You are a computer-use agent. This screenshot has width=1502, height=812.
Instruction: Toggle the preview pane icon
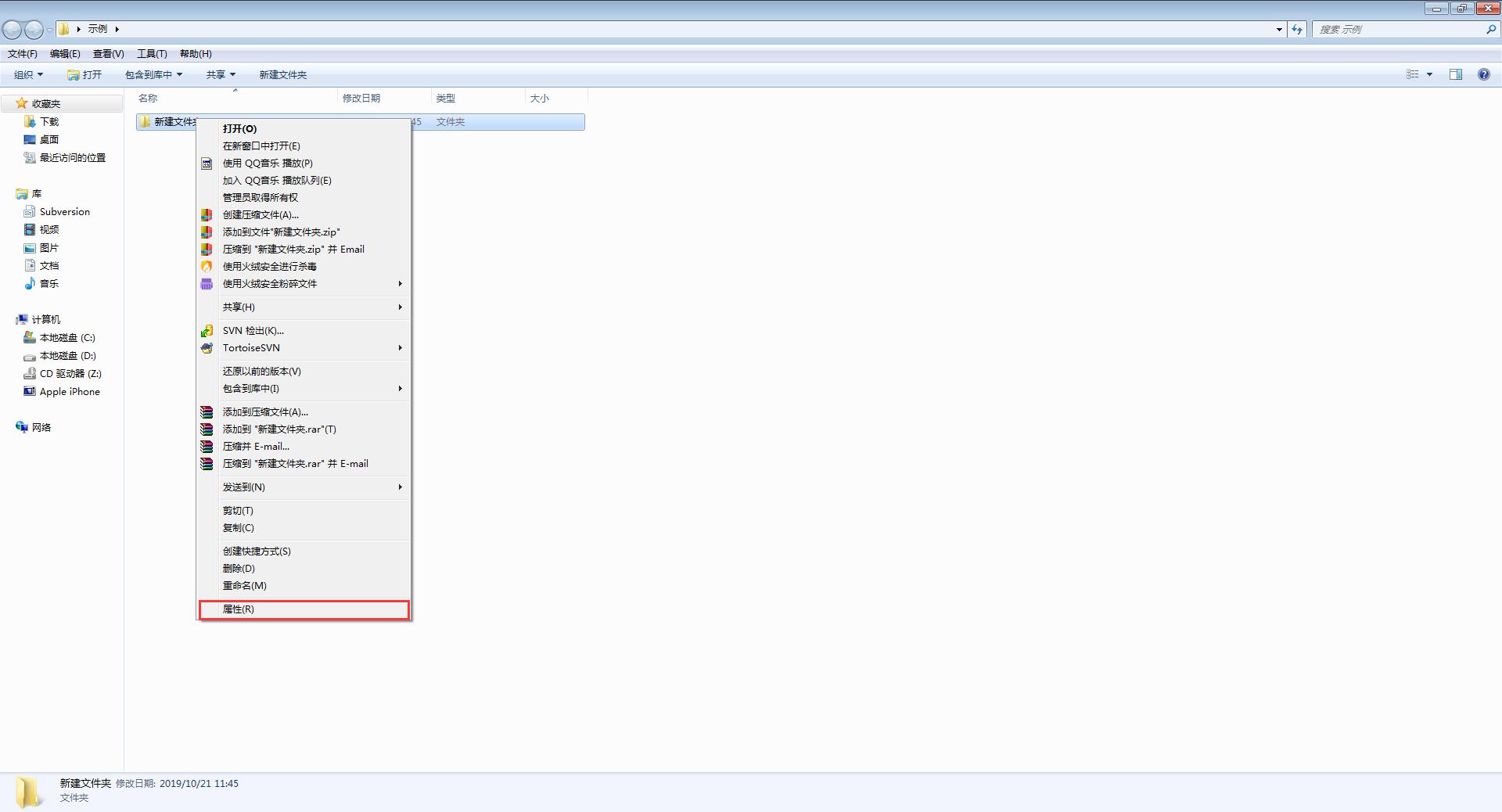1455,74
